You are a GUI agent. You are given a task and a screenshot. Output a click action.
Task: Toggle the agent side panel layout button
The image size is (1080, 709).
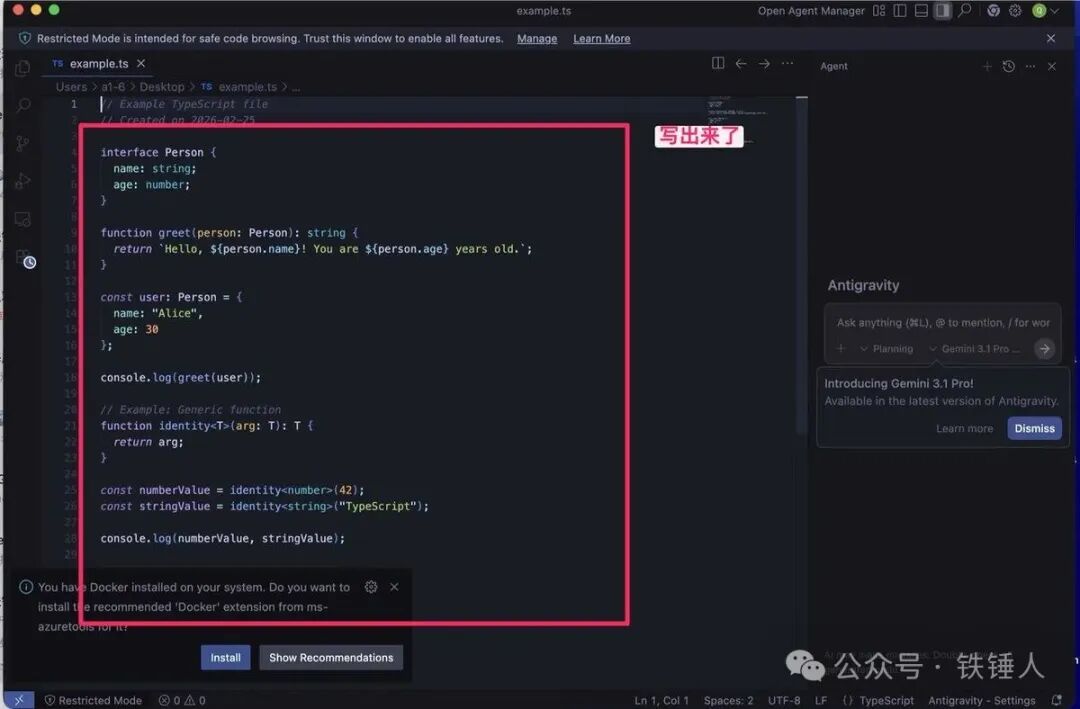[x=942, y=11]
